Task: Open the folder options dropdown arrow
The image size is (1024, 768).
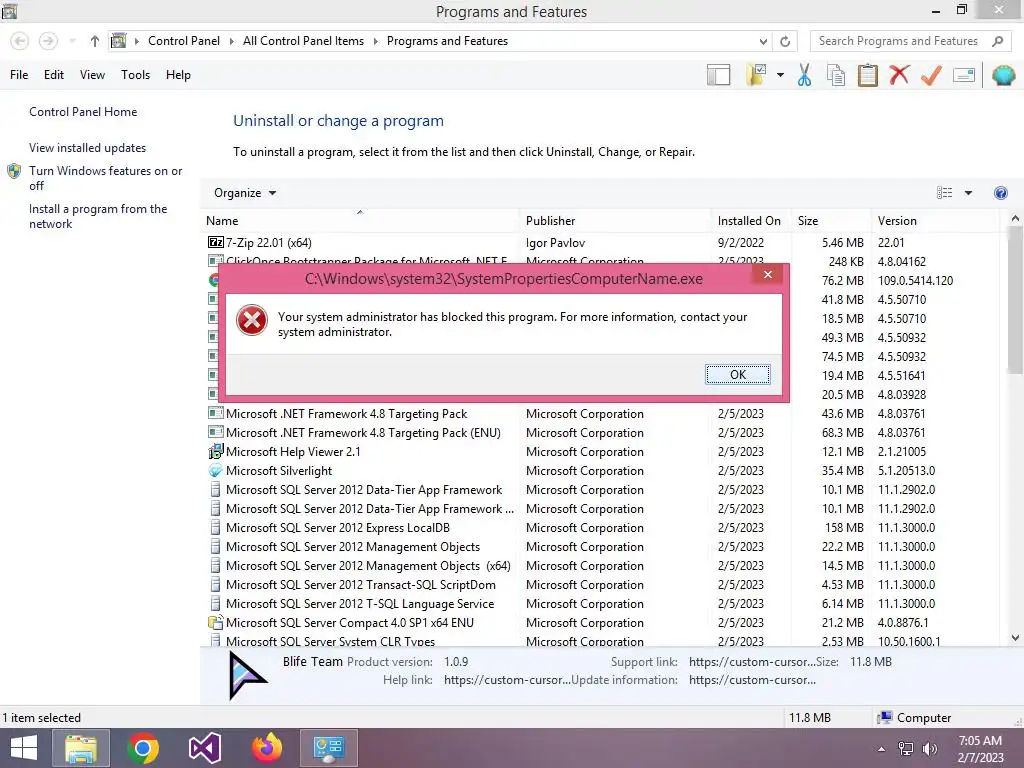Action: [x=780, y=75]
